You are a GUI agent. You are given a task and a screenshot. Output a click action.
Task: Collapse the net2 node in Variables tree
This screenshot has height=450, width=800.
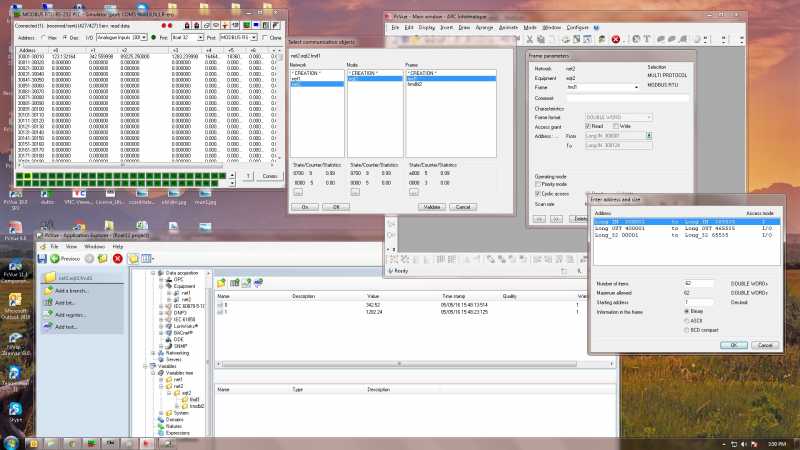tap(161, 386)
